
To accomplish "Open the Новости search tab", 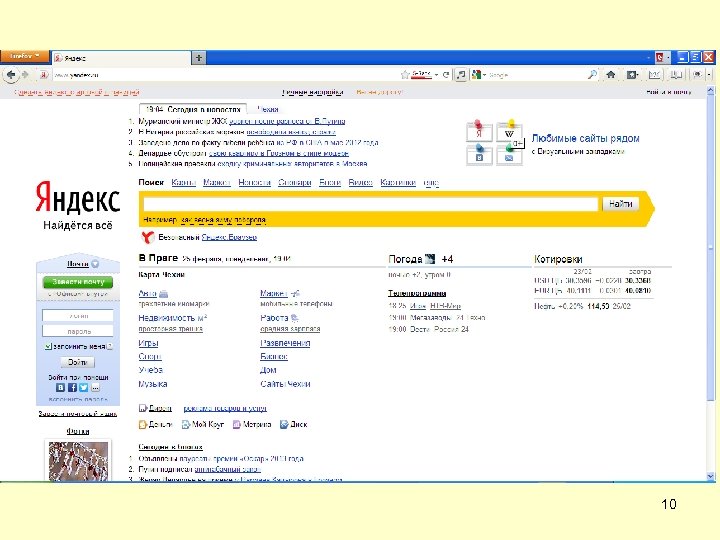I will coord(254,183).
